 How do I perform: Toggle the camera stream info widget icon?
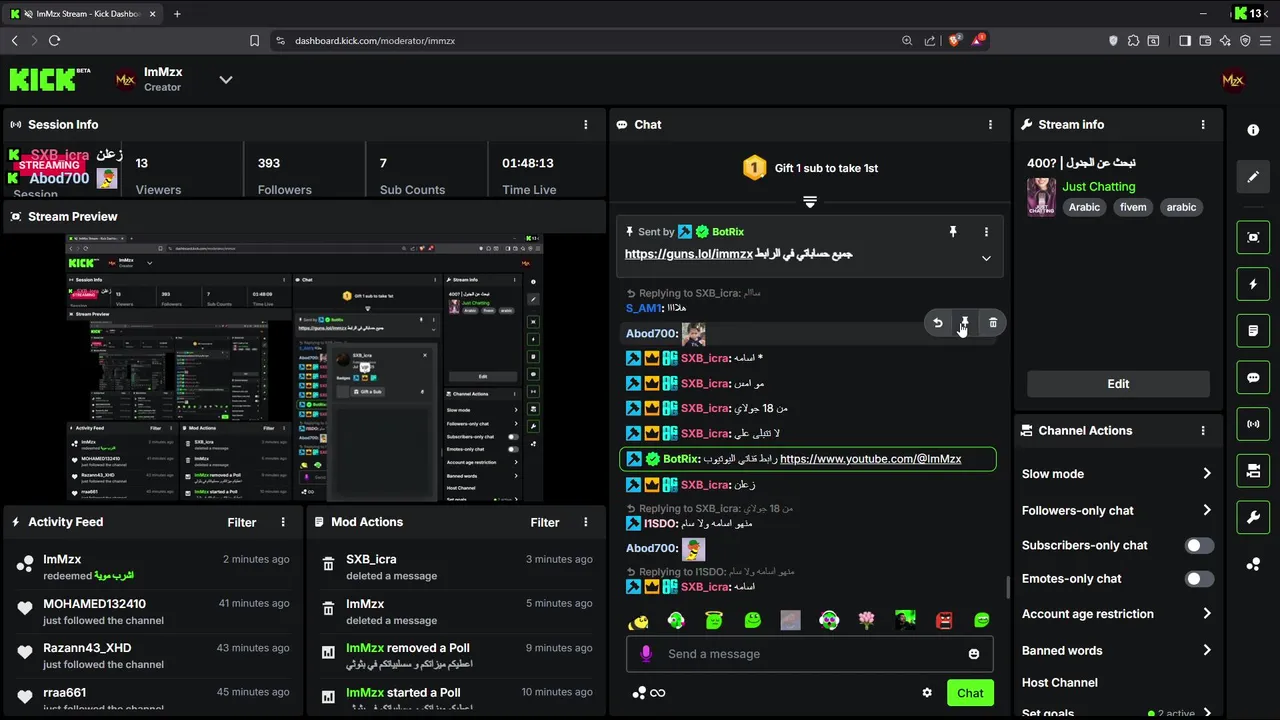[1253, 470]
